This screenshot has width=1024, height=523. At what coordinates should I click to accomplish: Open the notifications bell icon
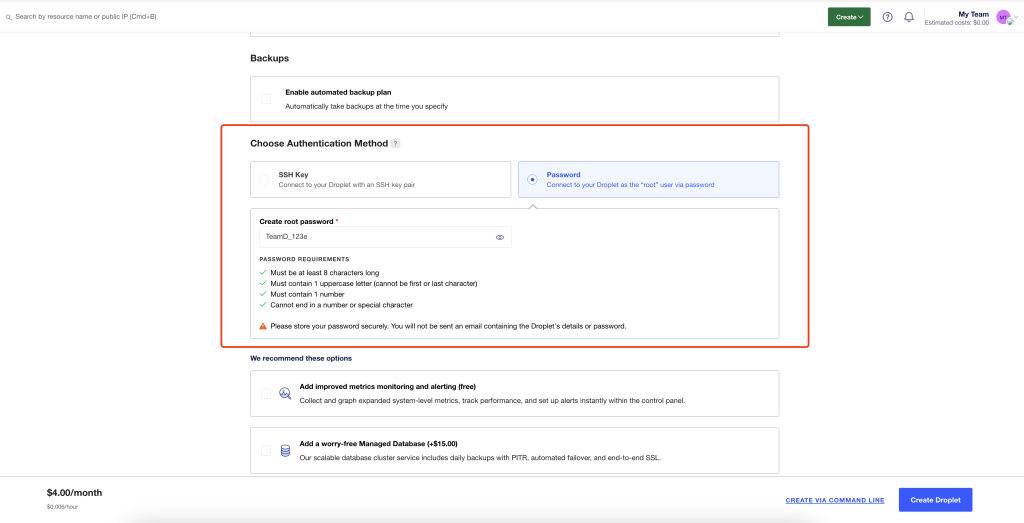tap(909, 17)
